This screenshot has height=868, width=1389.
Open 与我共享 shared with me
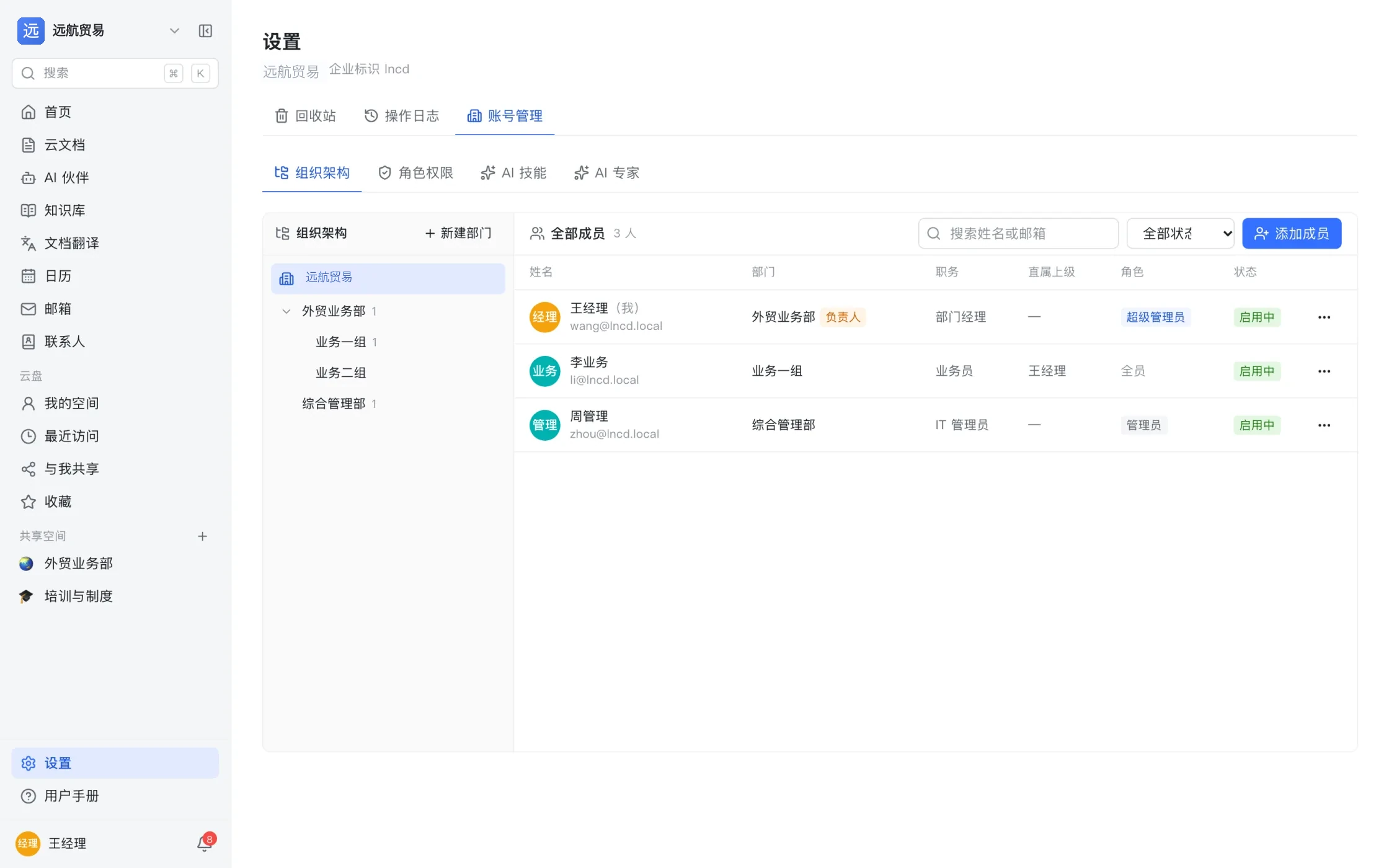coord(115,469)
